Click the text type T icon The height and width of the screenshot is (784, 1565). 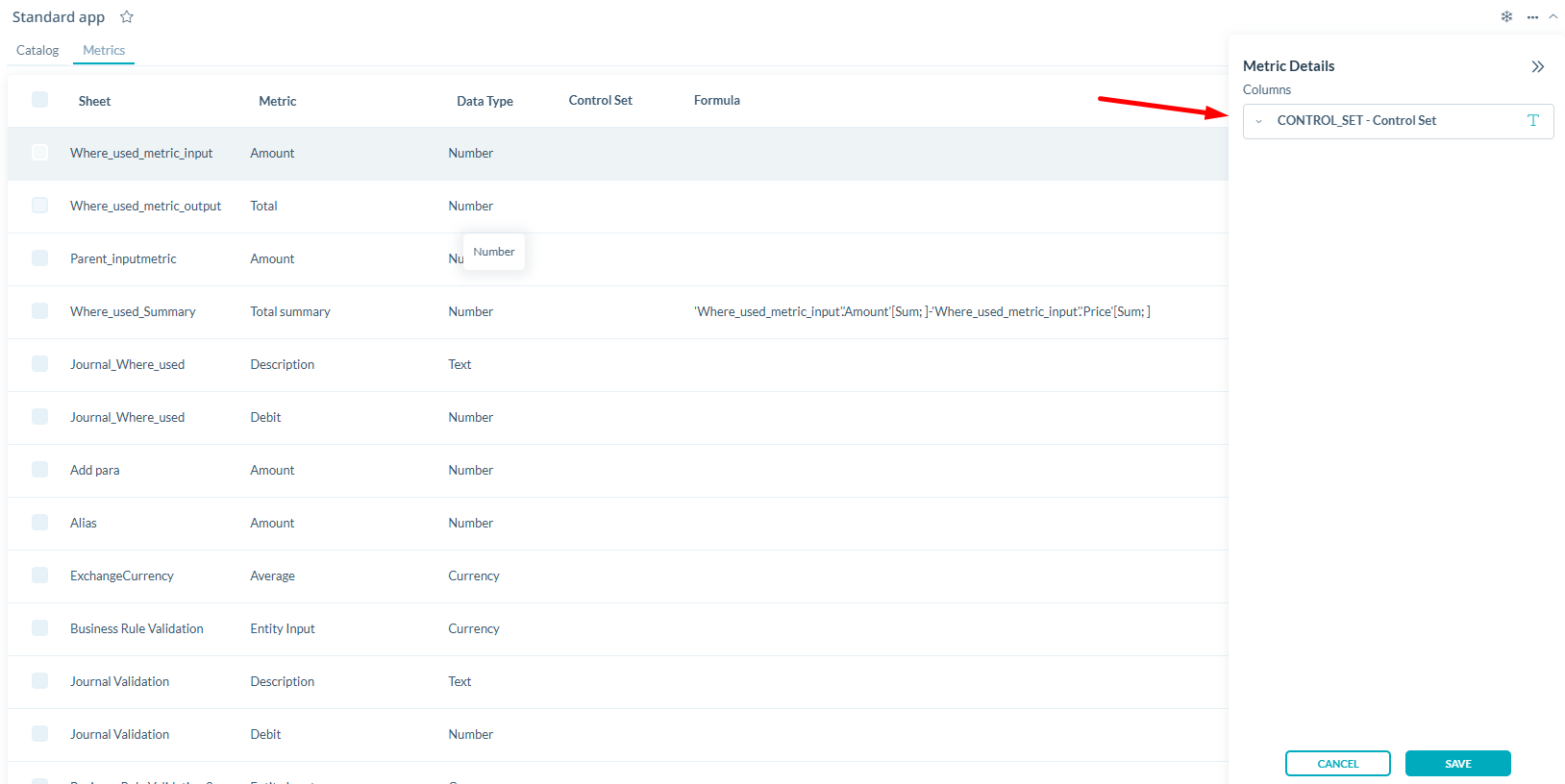click(x=1532, y=121)
